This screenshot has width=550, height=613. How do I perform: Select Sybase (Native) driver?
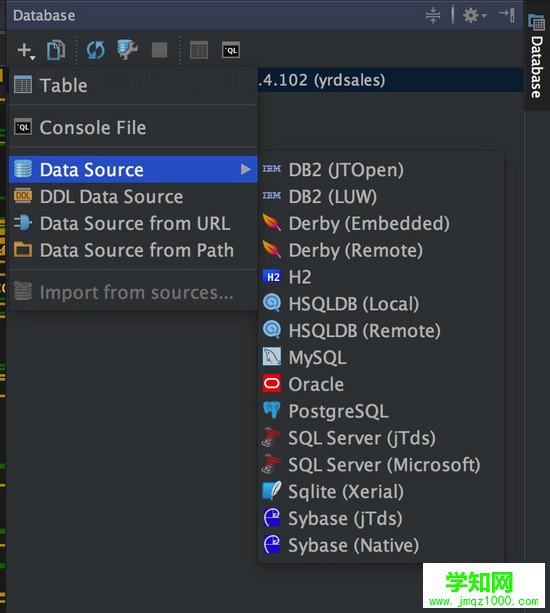381,545
